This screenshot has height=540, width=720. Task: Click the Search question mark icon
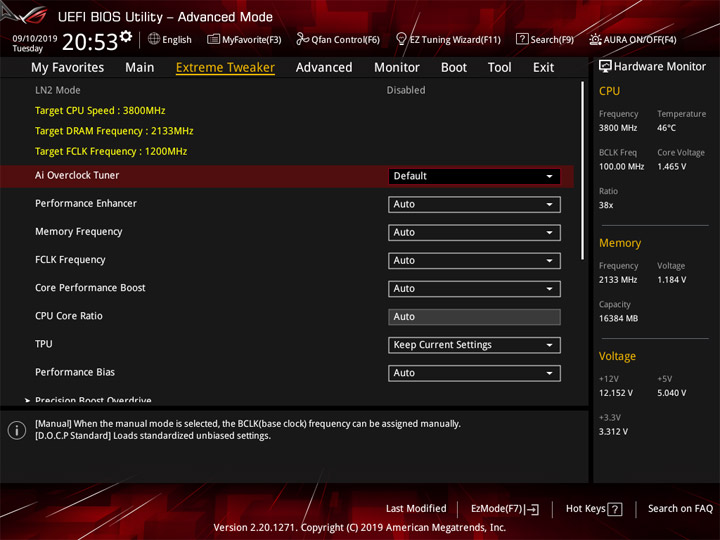pyautogui.click(x=522, y=39)
